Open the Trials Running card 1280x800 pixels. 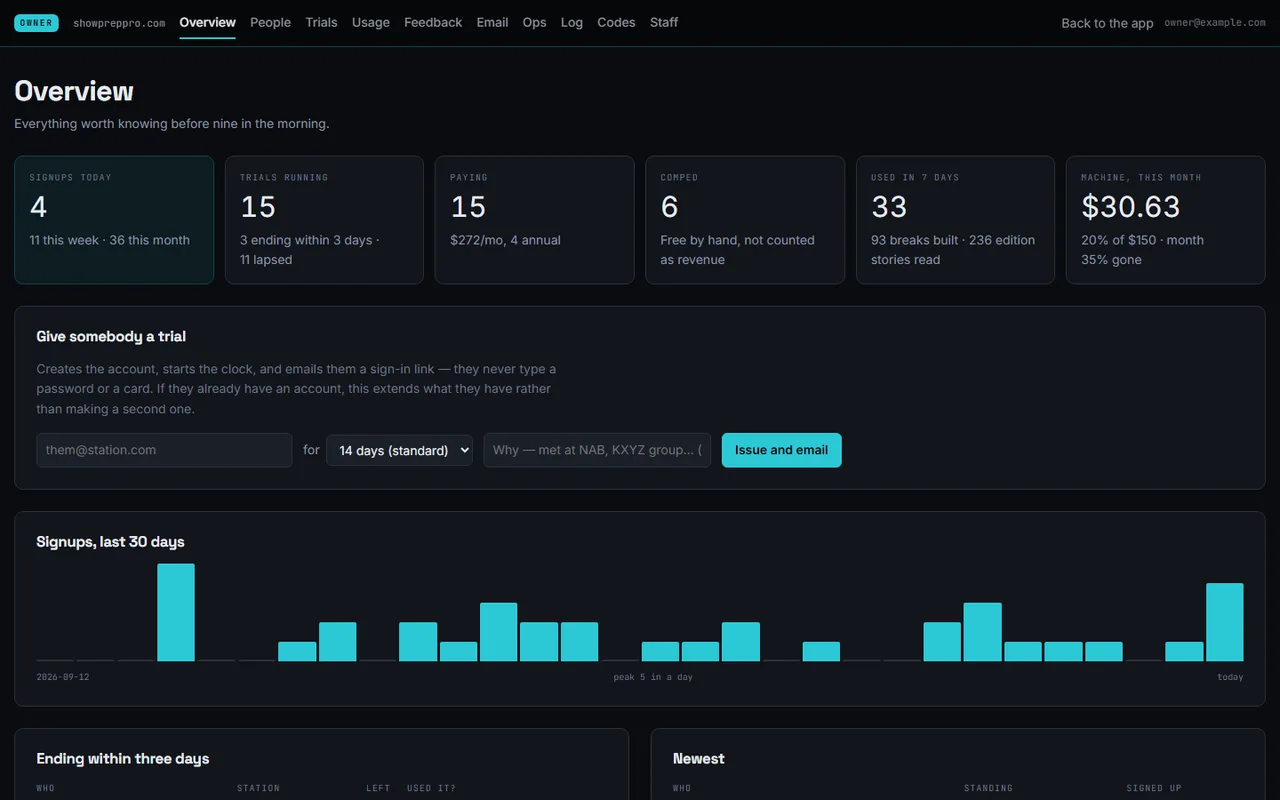pyautogui.click(x=324, y=220)
